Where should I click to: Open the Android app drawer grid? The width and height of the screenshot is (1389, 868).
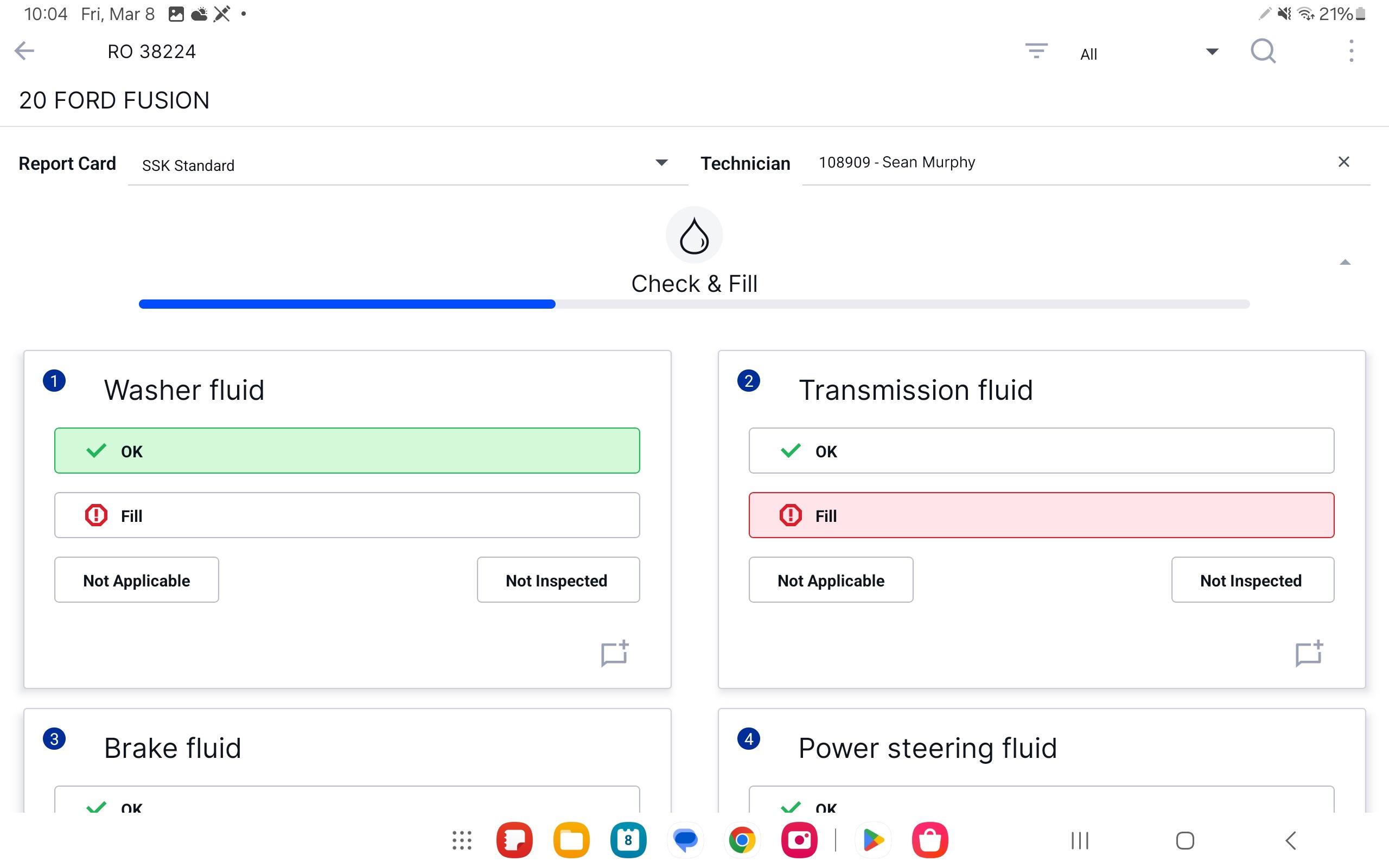(x=462, y=840)
